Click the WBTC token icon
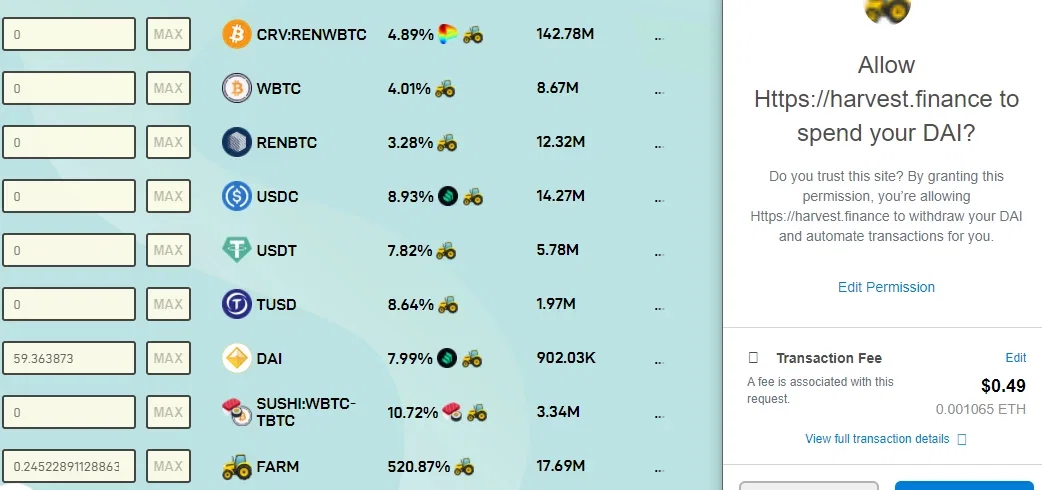1042x490 pixels. 237,88
